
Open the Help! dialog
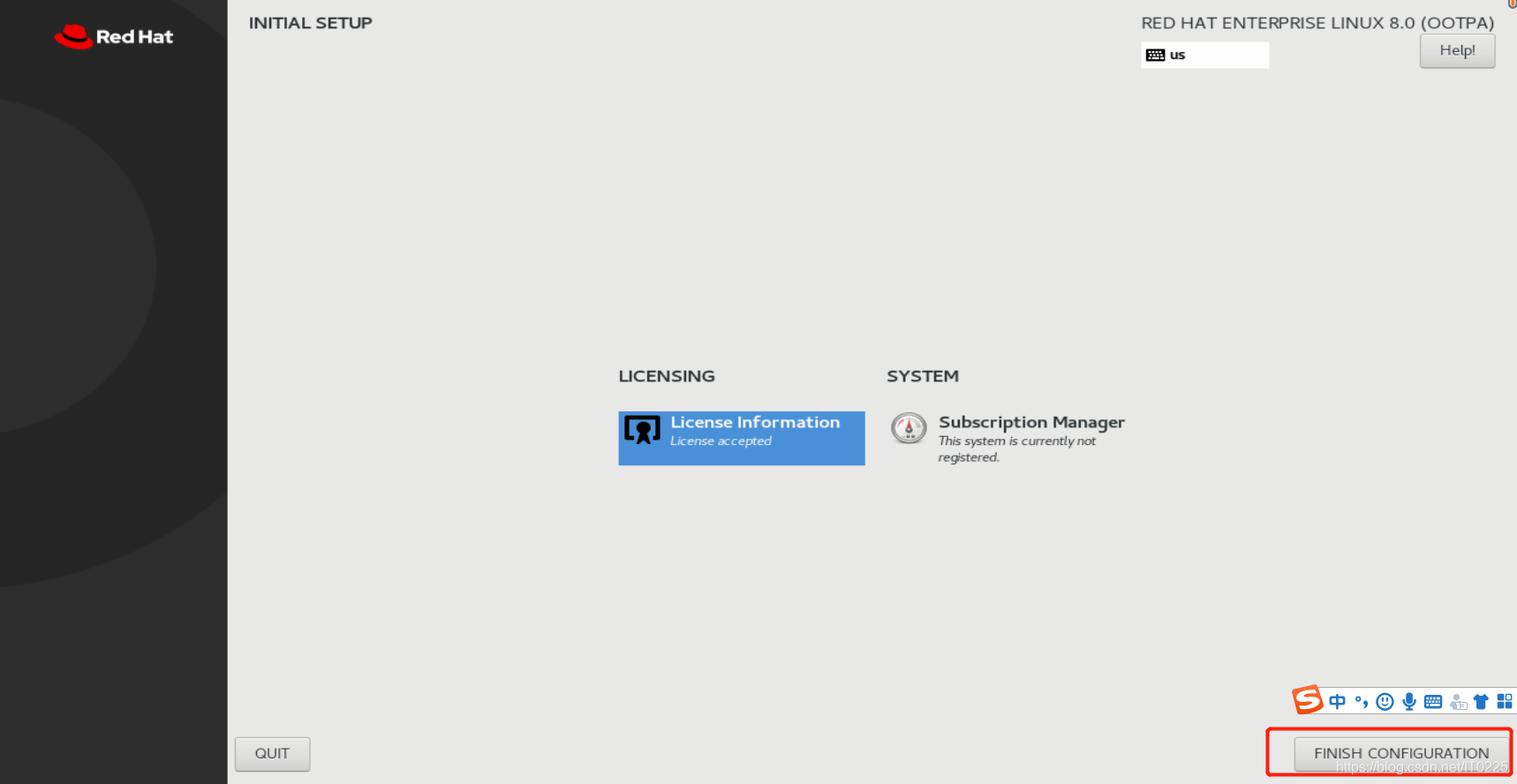tap(1457, 50)
